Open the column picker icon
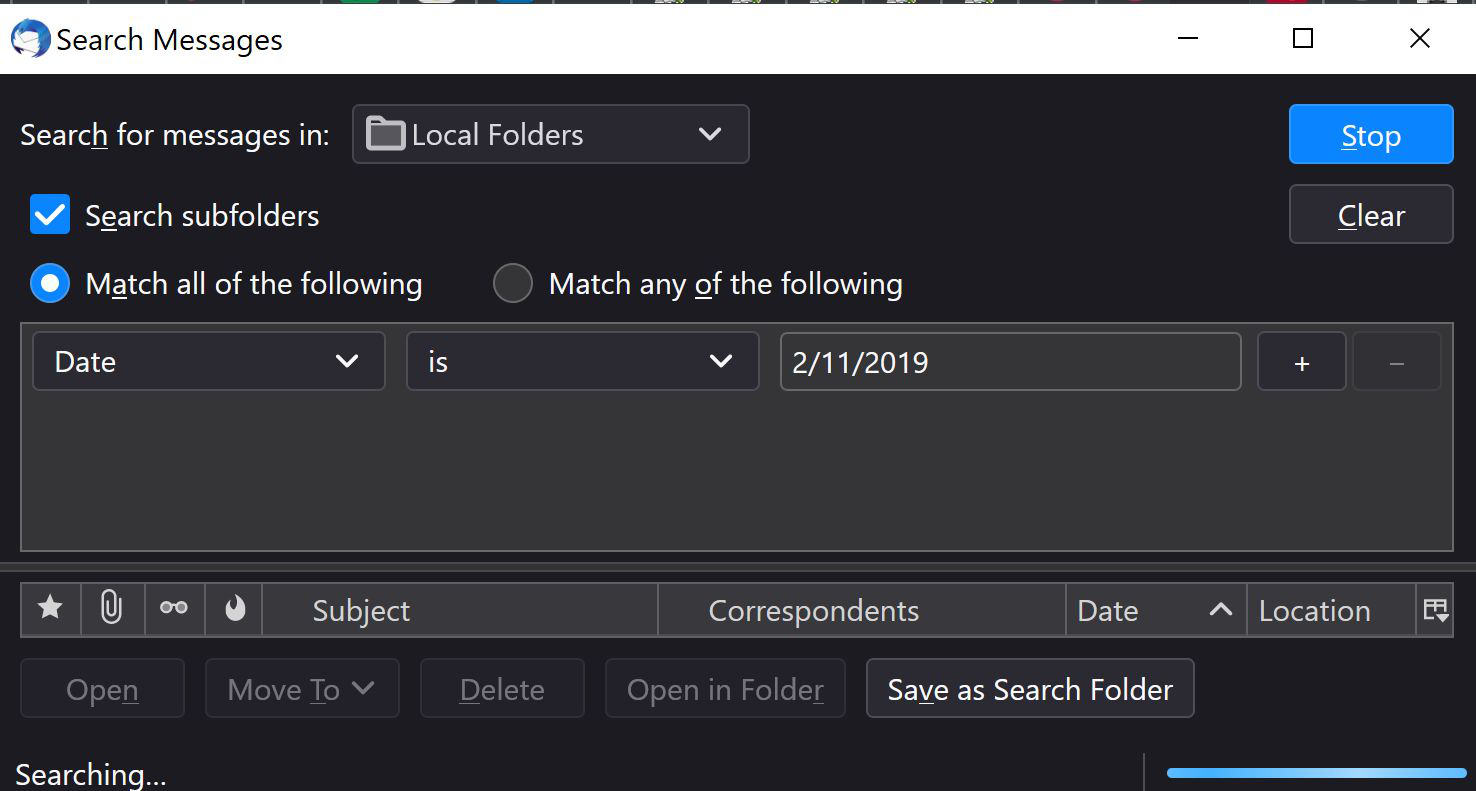Image resolution: width=1476 pixels, height=791 pixels. coord(1435,610)
